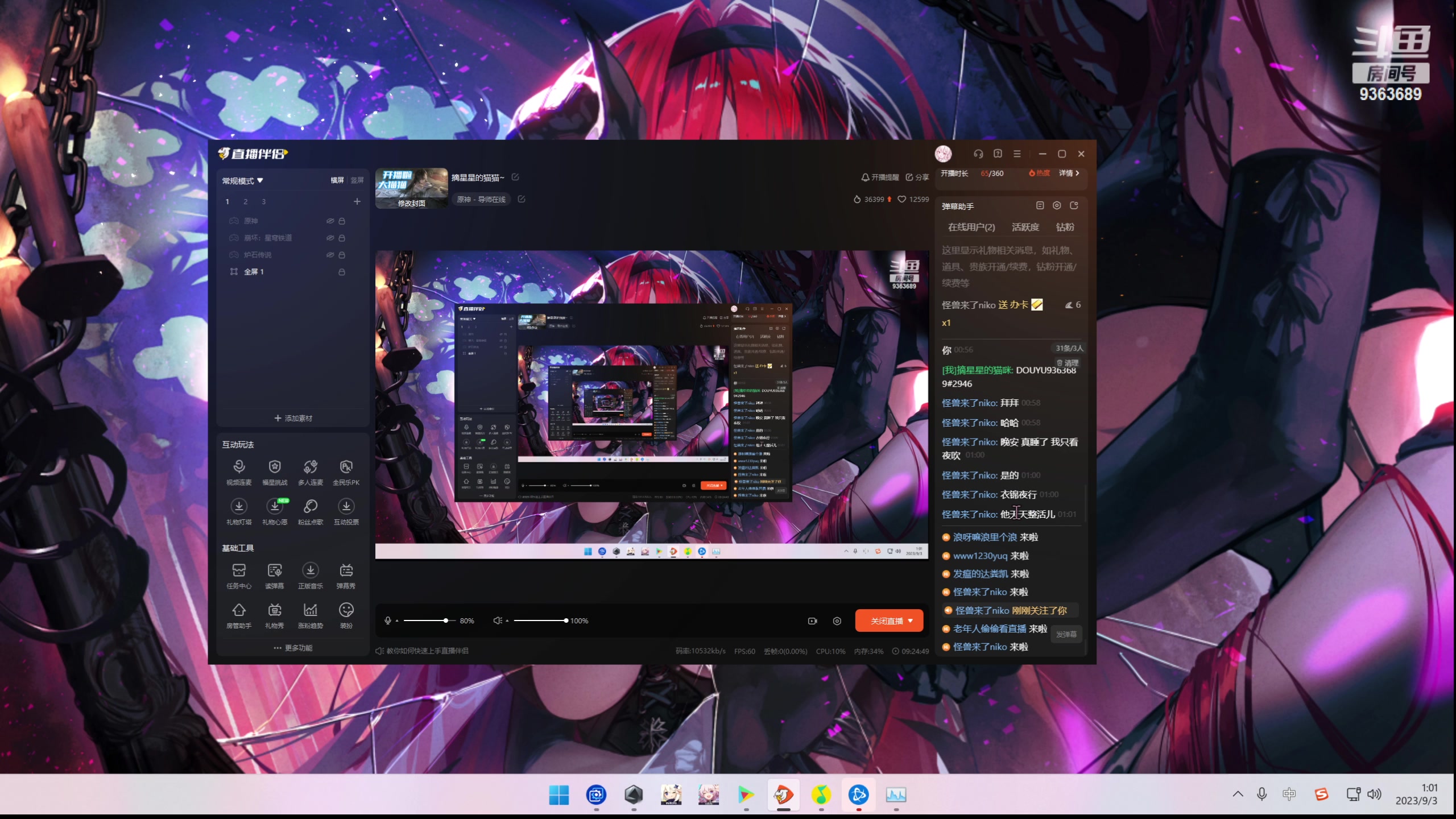Image resolution: width=1456 pixels, height=819 pixels.
Task: Expand 更多功能 more features
Action: tap(293, 648)
